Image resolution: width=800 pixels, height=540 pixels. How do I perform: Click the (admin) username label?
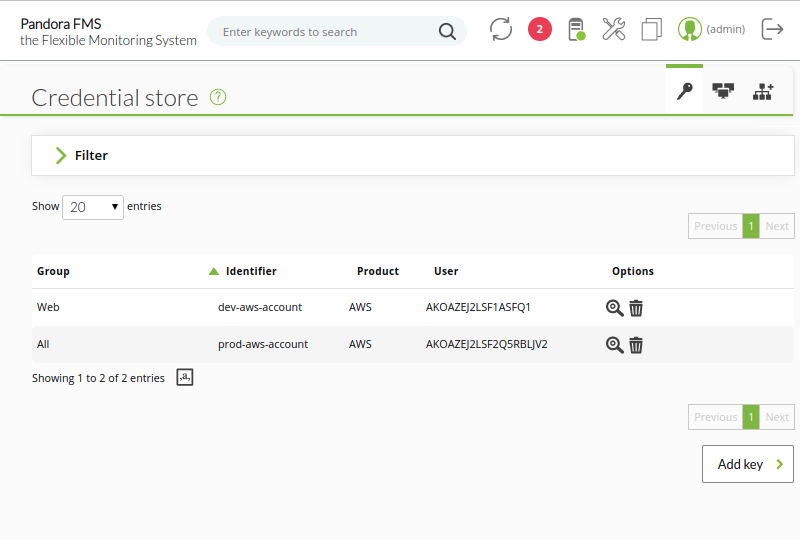click(x=725, y=29)
